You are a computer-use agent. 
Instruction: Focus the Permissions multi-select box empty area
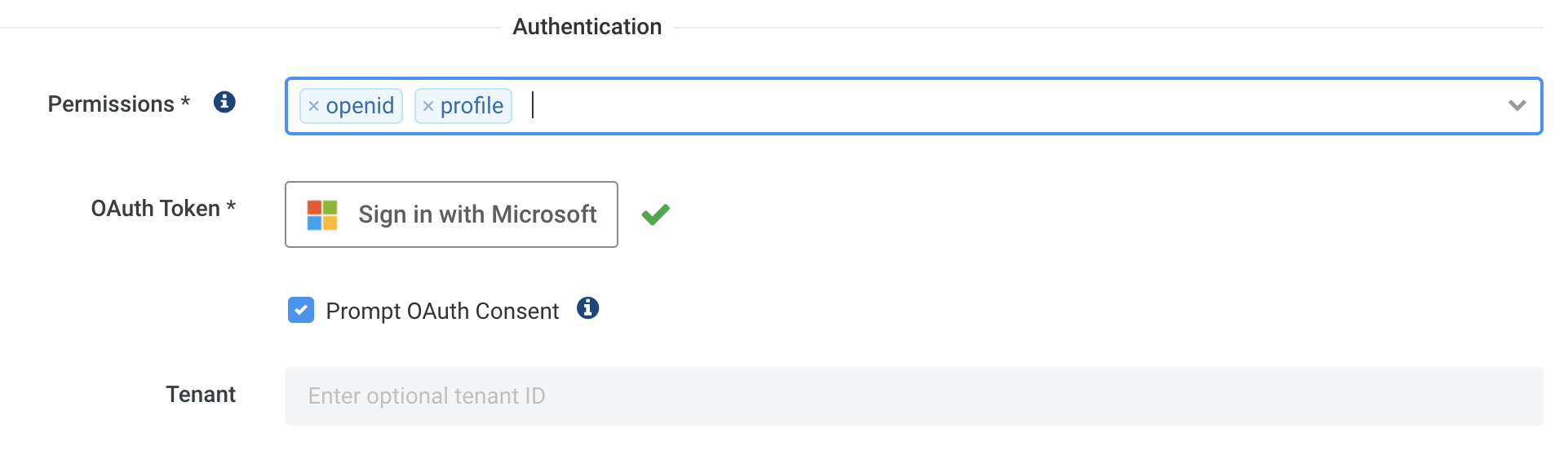(x=1012, y=106)
